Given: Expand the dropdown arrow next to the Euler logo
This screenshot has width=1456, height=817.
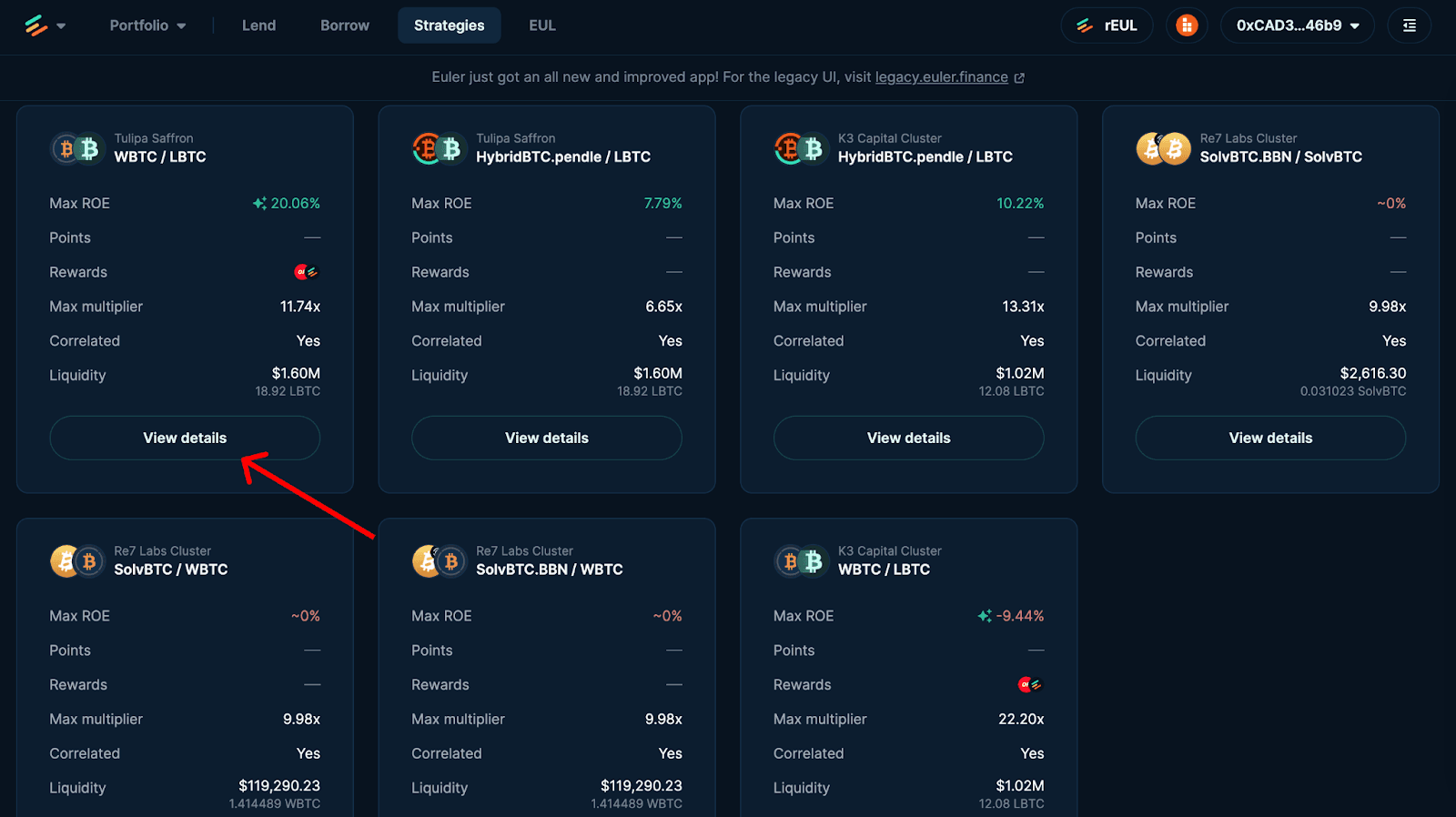Looking at the screenshot, I should coord(61,26).
